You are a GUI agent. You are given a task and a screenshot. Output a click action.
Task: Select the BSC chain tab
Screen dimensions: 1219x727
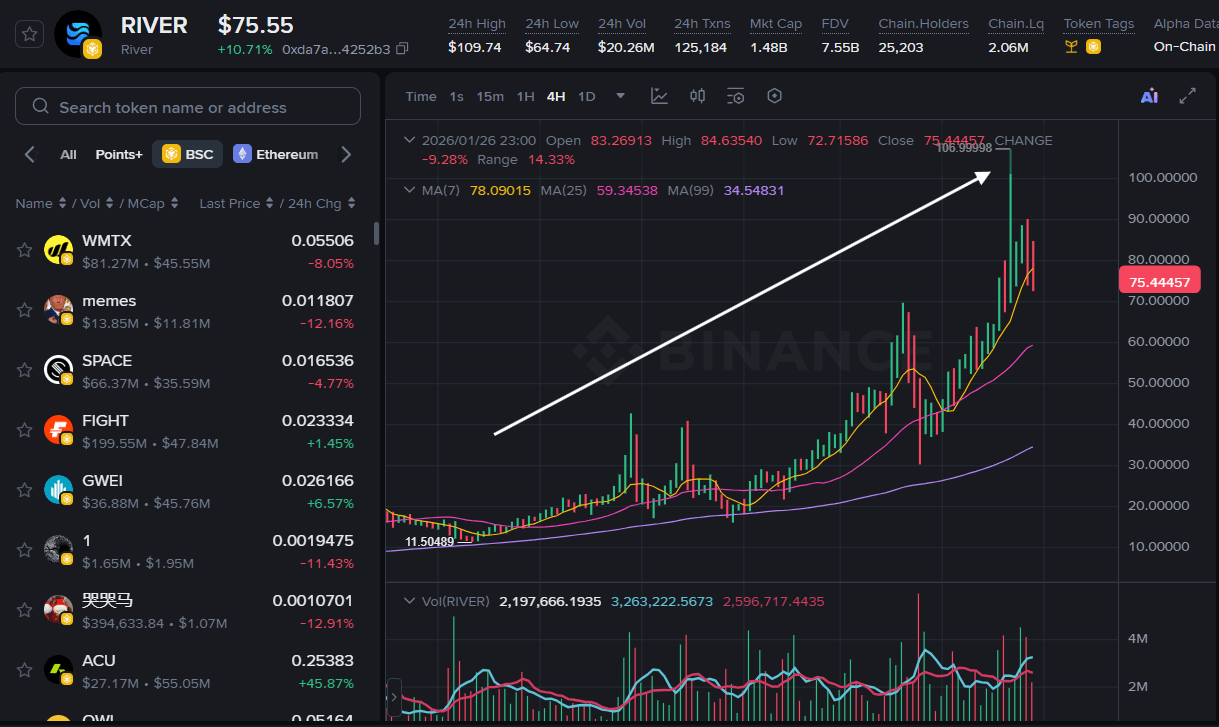click(x=188, y=154)
